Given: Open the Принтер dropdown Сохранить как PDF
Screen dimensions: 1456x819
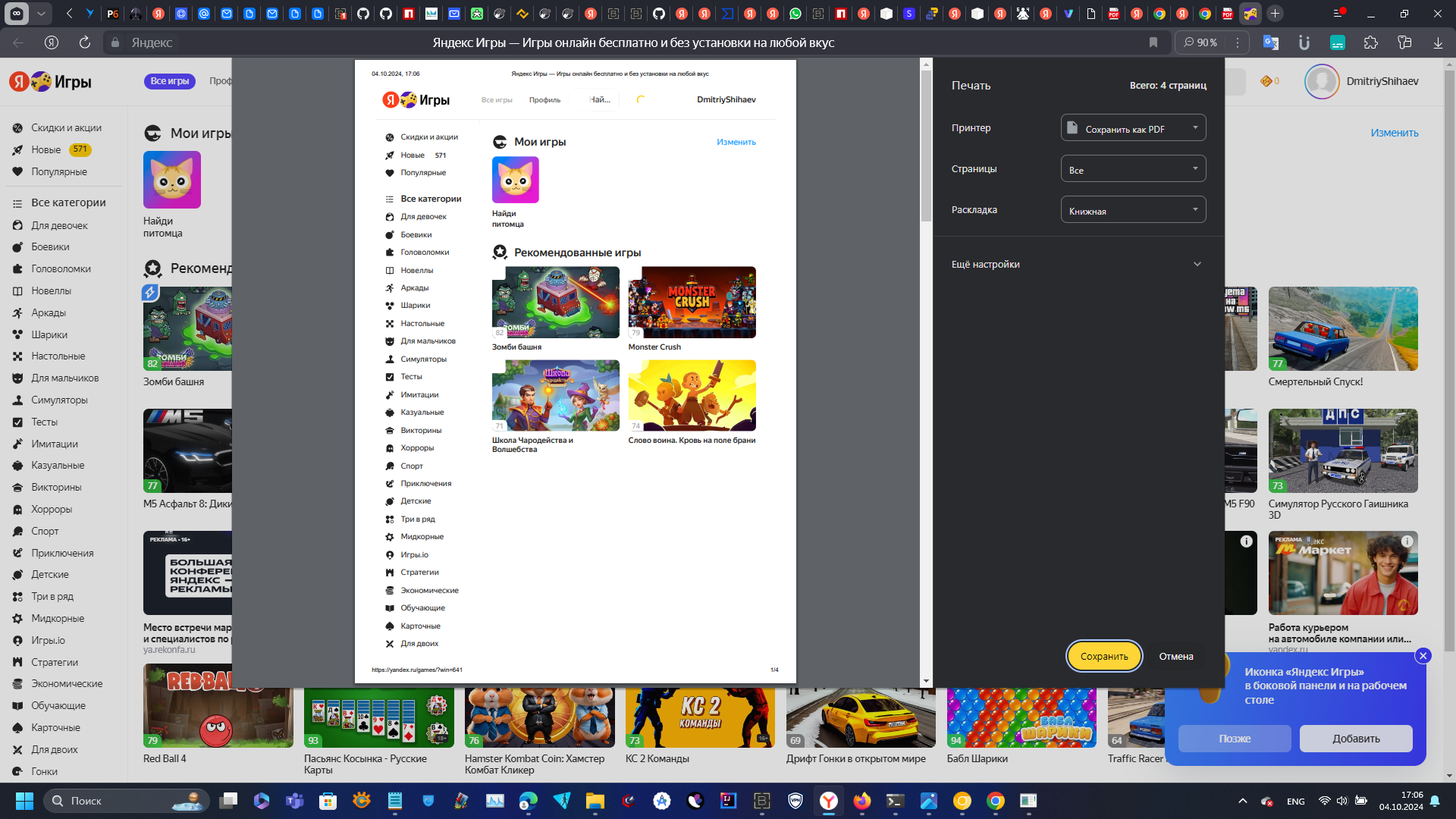Looking at the screenshot, I should (1133, 128).
